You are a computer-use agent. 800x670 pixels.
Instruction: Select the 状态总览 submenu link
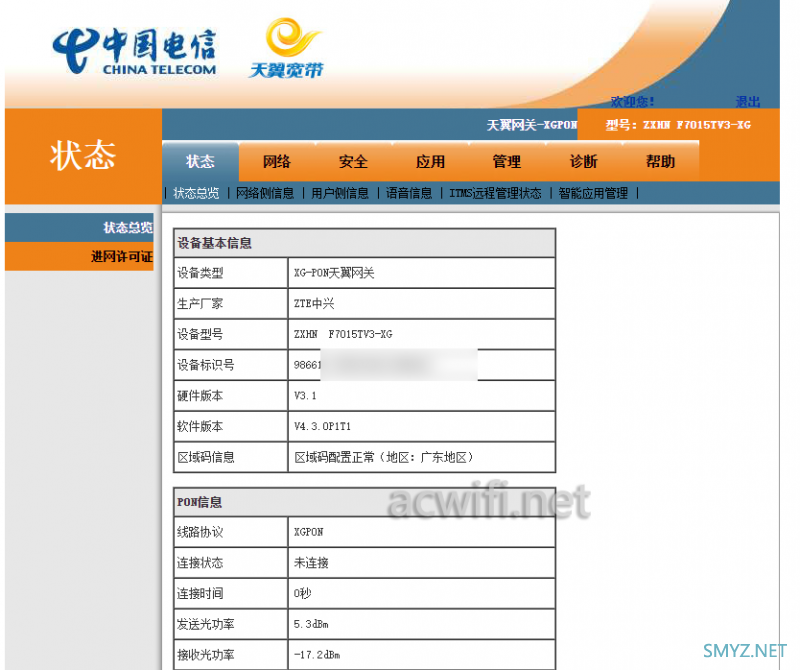pos(196,193)
